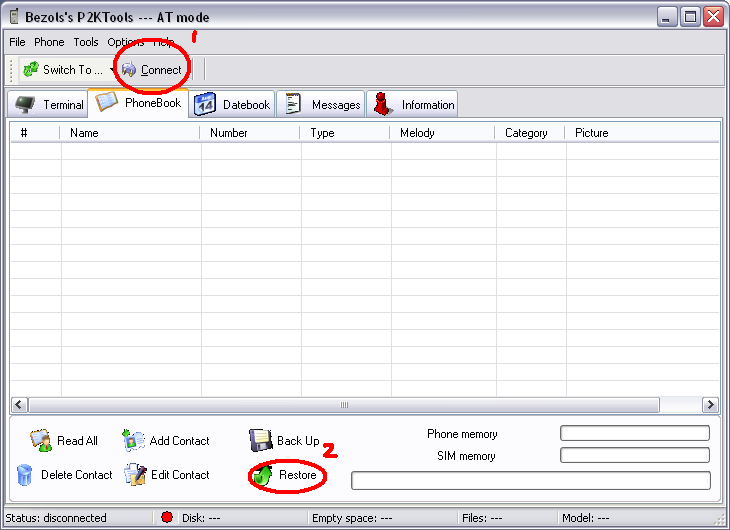The image size is (730, 530).
Task: Close the P2KTools window
Action: (713, 17)
